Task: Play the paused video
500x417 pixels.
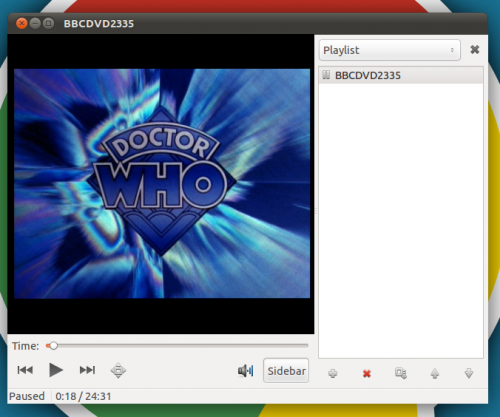Action: tap(56, 370)
